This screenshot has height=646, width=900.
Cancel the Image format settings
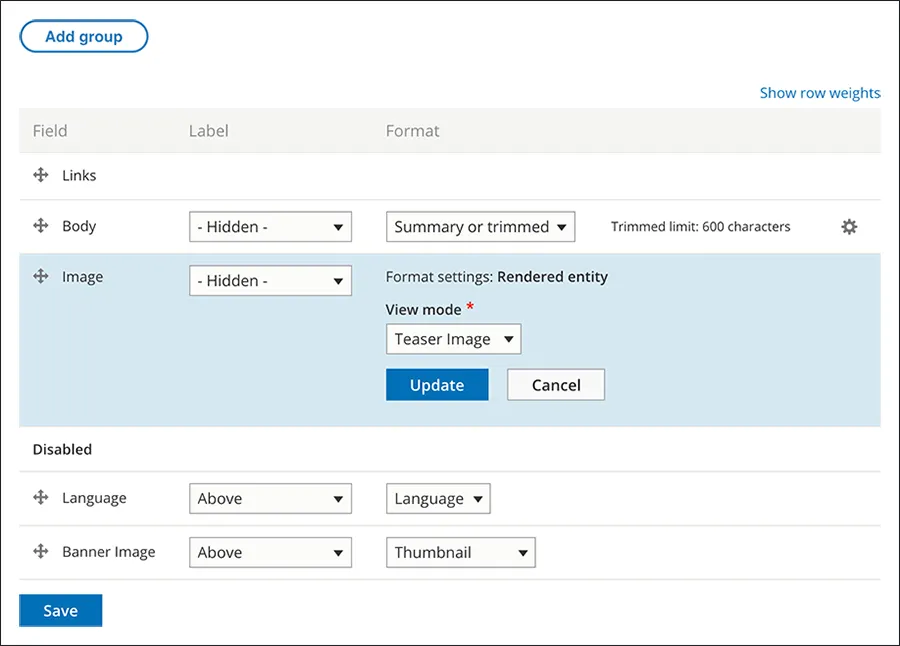pyautogui.click(x=556, y=384)
